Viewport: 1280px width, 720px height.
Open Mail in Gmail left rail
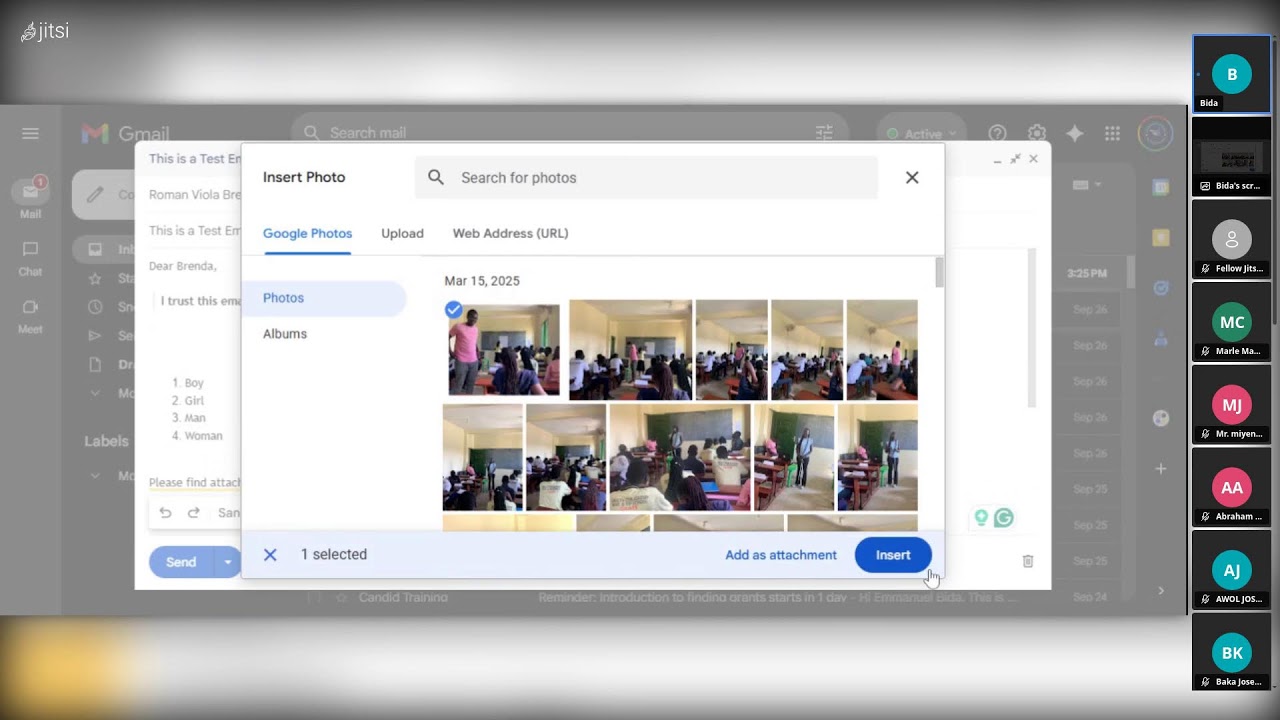point(30,198)
